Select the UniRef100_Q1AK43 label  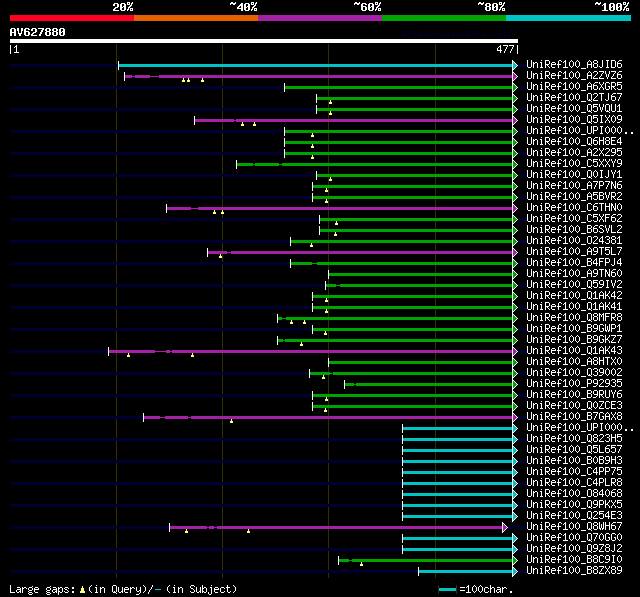tap(574, 351)
